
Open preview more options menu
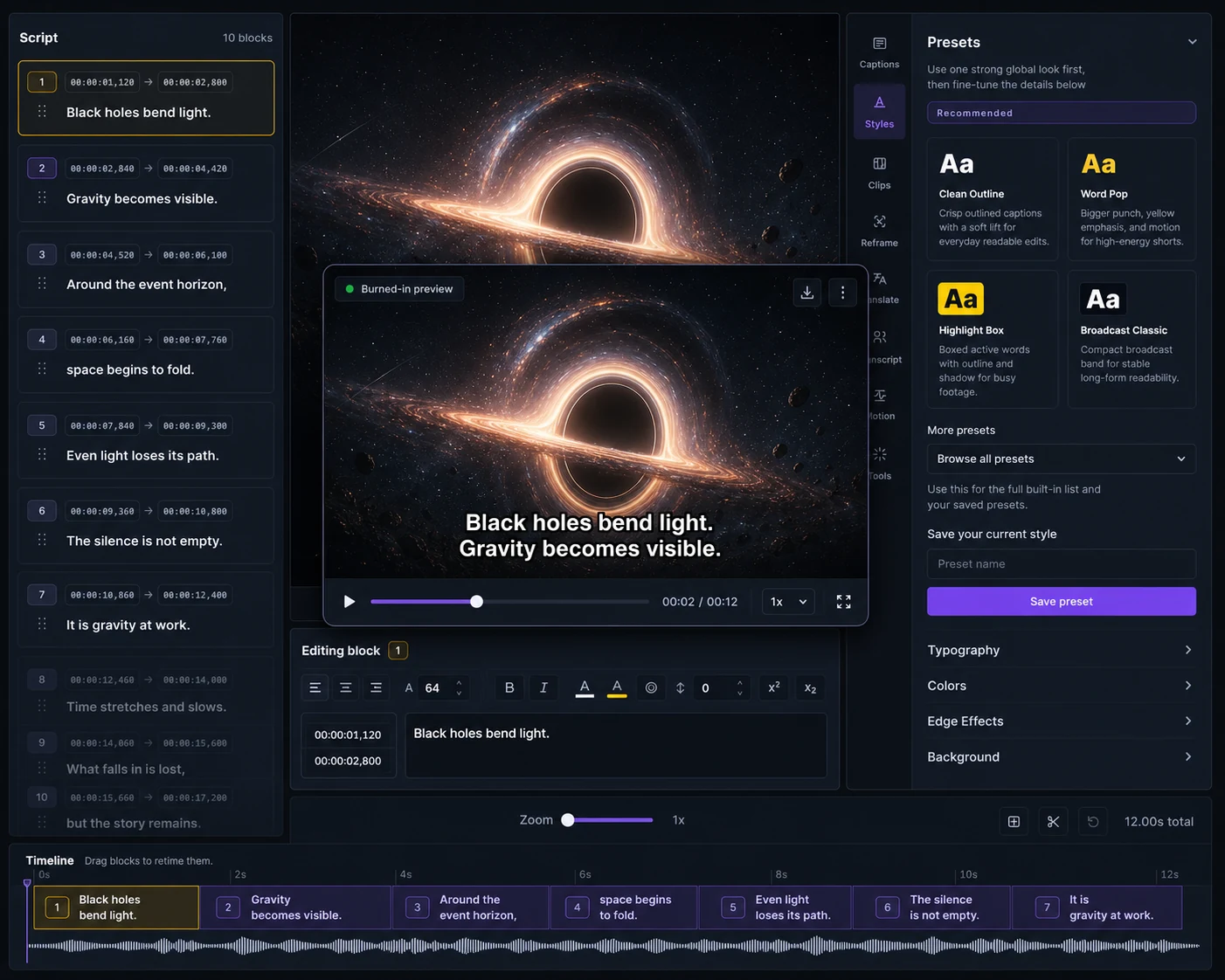pyautogui.click(x=842, y=293)
